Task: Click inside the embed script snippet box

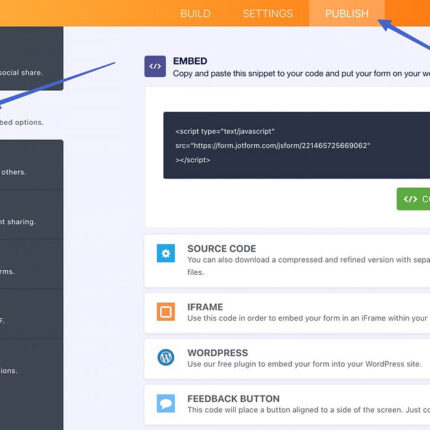Action: coord(297,145)
